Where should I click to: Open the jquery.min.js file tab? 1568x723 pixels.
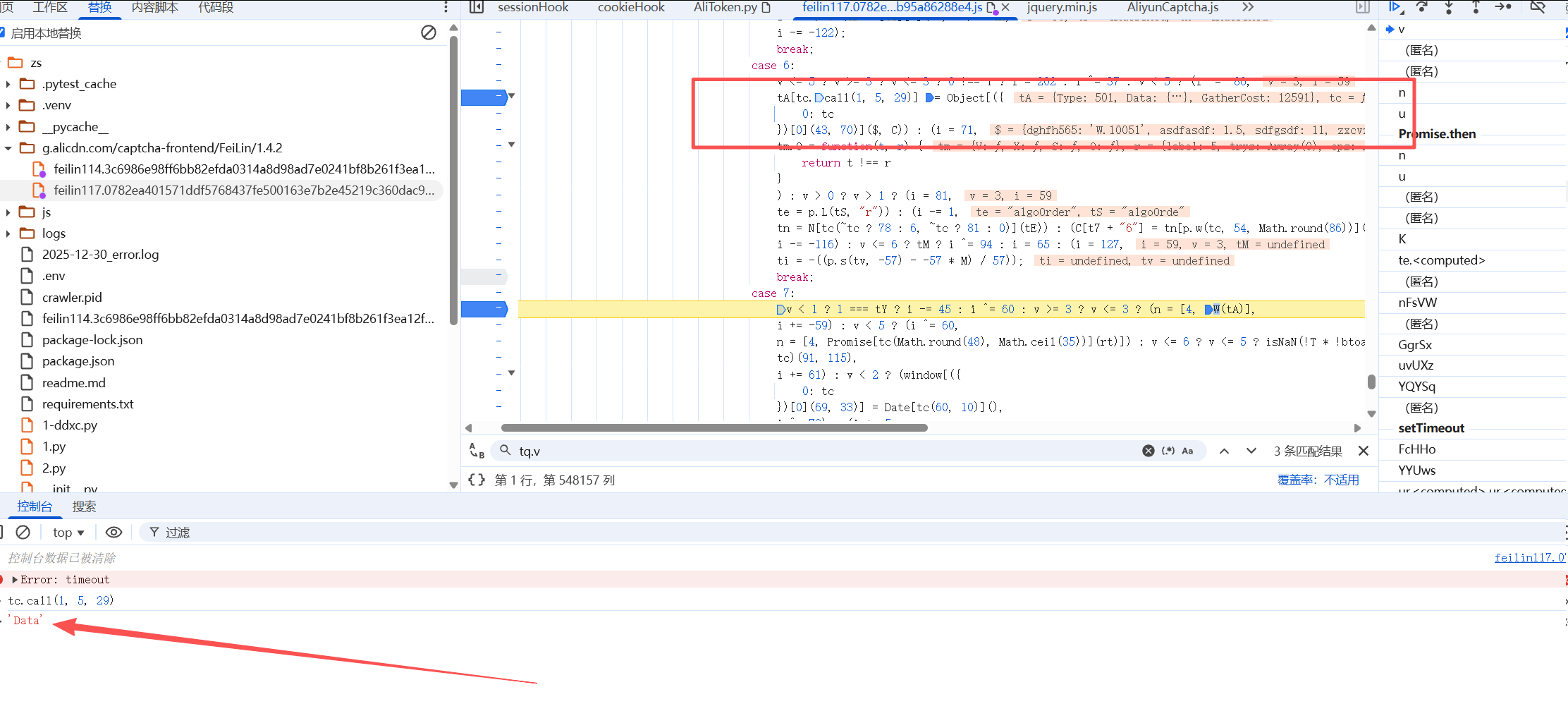pos(1062,7)
